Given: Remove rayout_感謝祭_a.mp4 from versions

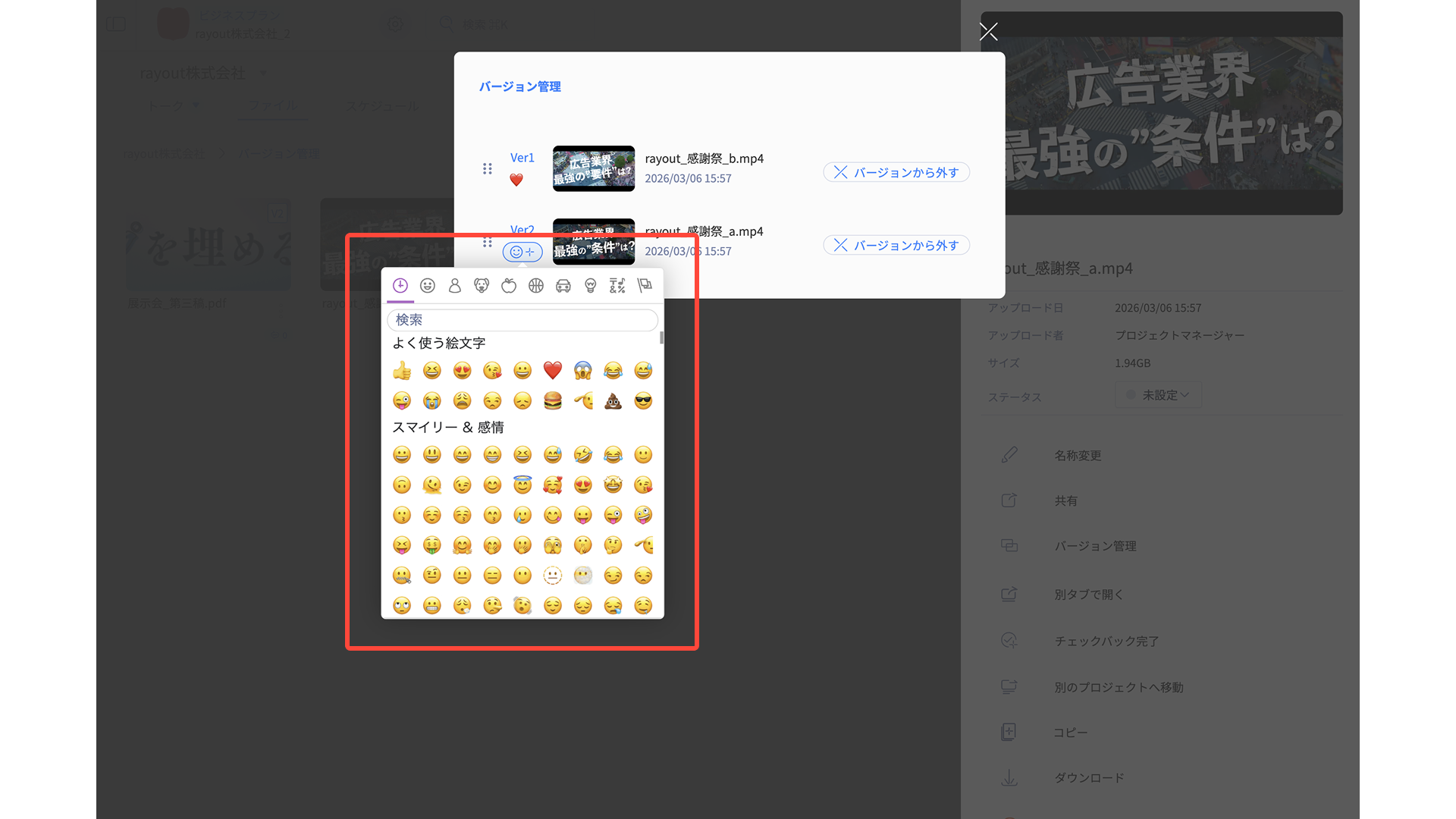Looking at the screenshot, I should point(896,245).
